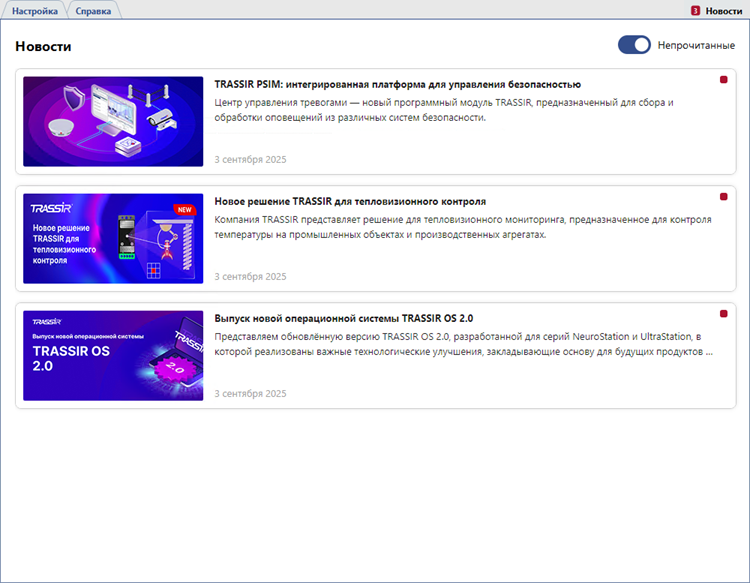Open TRASSIR OS 2.0 banner thumbnail

click(113, 356)
